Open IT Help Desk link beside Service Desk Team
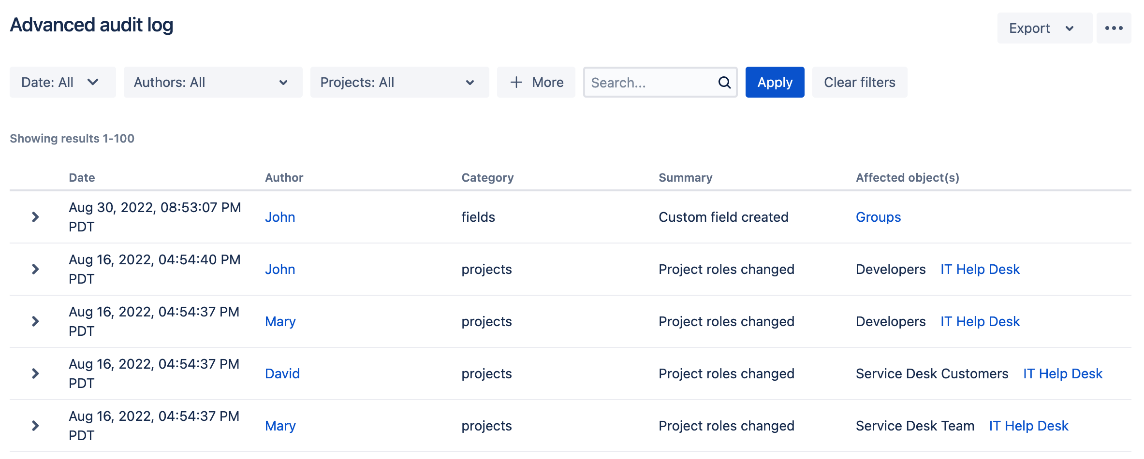The height and width of the screenshot is (459, 1144). click(x=1029, y=425)
